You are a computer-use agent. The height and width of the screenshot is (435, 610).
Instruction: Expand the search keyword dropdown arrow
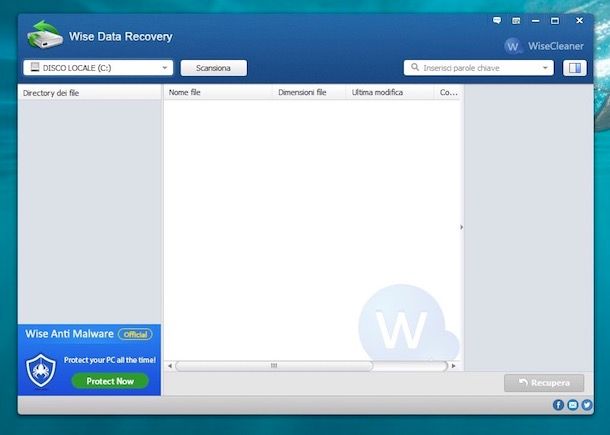pos(545,68)
